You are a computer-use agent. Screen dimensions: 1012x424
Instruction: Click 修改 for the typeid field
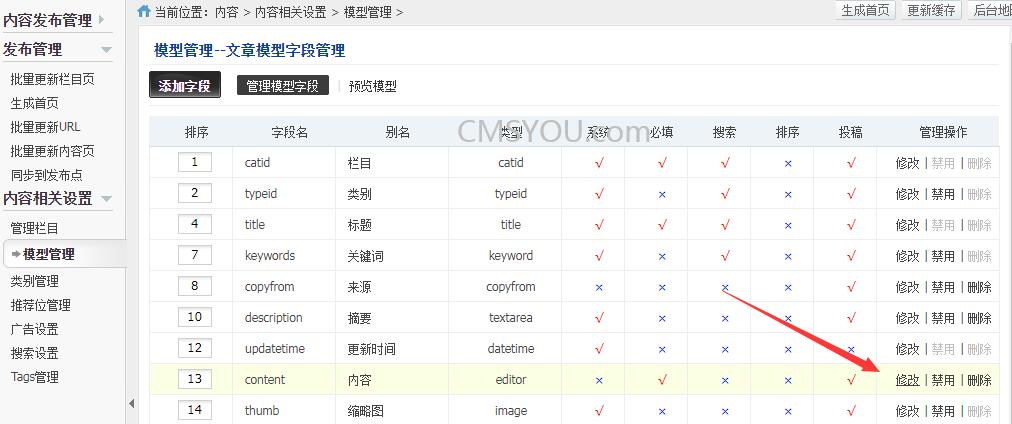click(x=907, y=194)
